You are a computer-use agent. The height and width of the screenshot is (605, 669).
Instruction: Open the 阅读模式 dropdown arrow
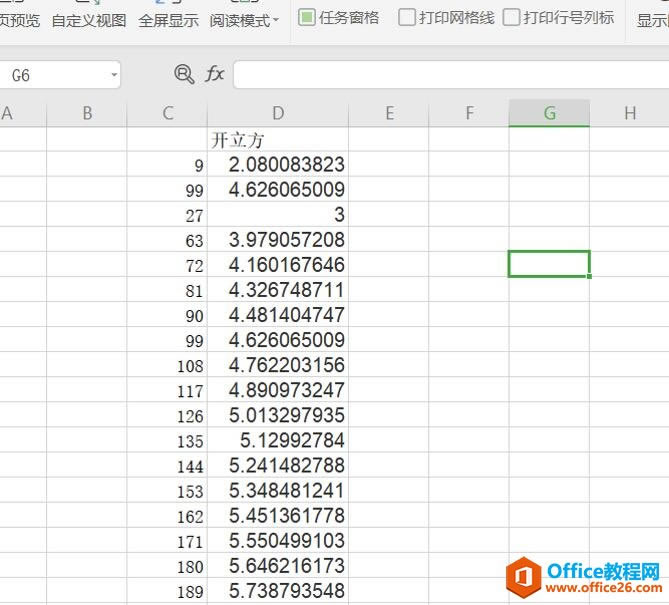point(276,20)
